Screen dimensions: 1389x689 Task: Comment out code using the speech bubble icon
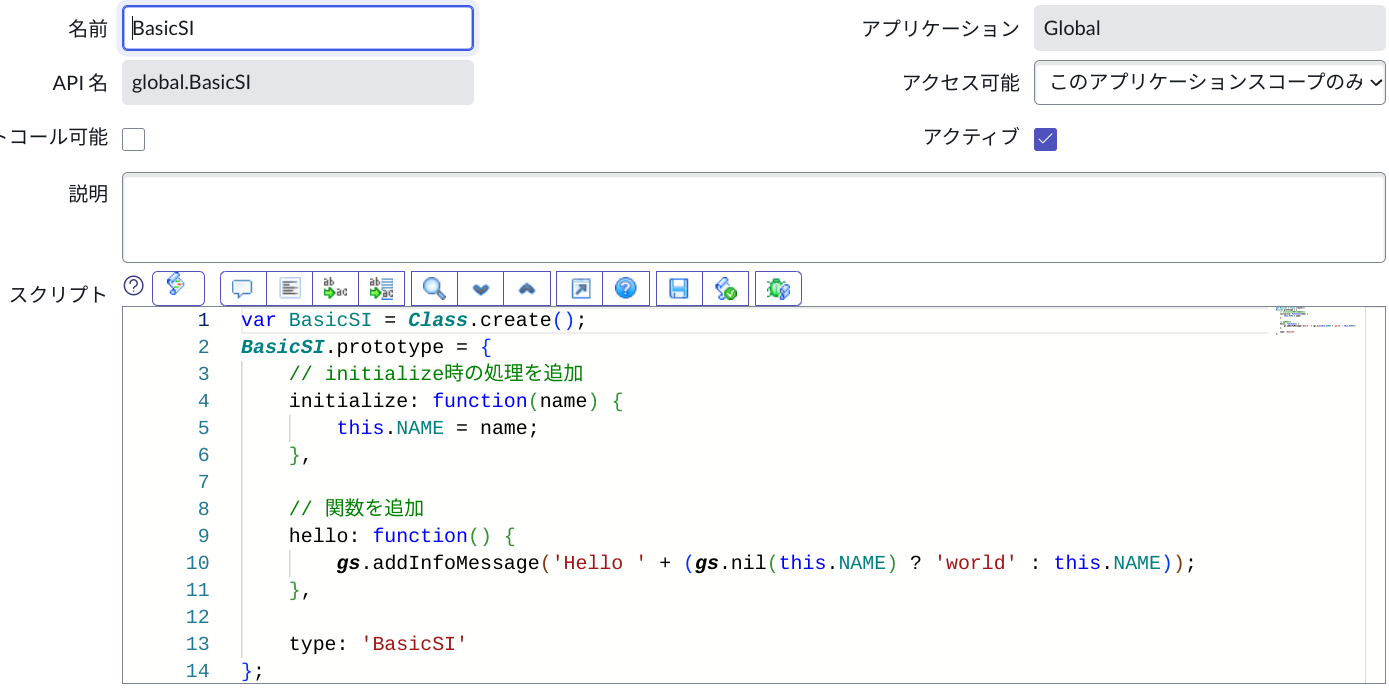click(x=240, y=288)
